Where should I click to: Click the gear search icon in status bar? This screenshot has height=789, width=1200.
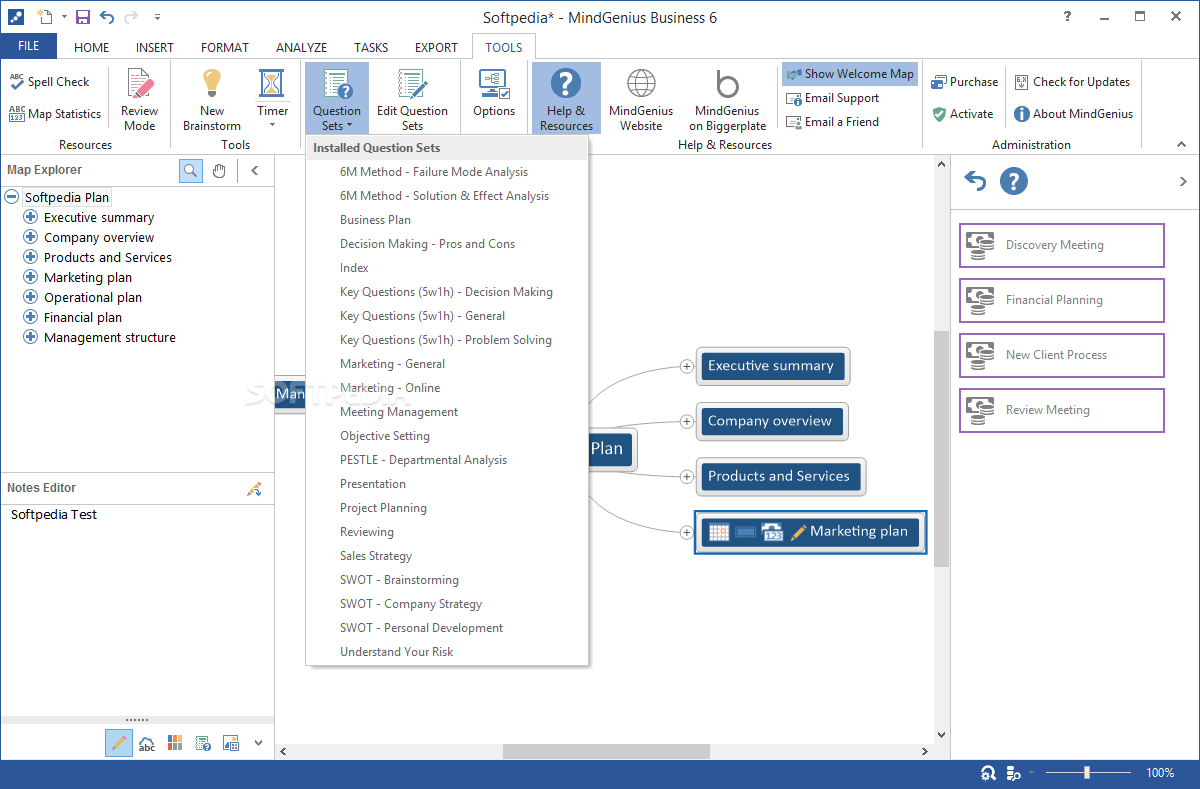988,773
